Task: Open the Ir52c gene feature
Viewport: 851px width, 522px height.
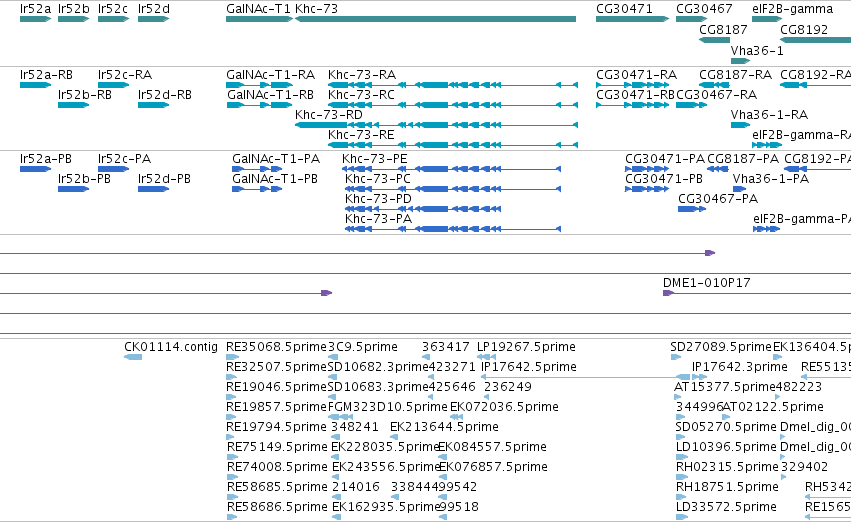Action: (x=113, y=19)
